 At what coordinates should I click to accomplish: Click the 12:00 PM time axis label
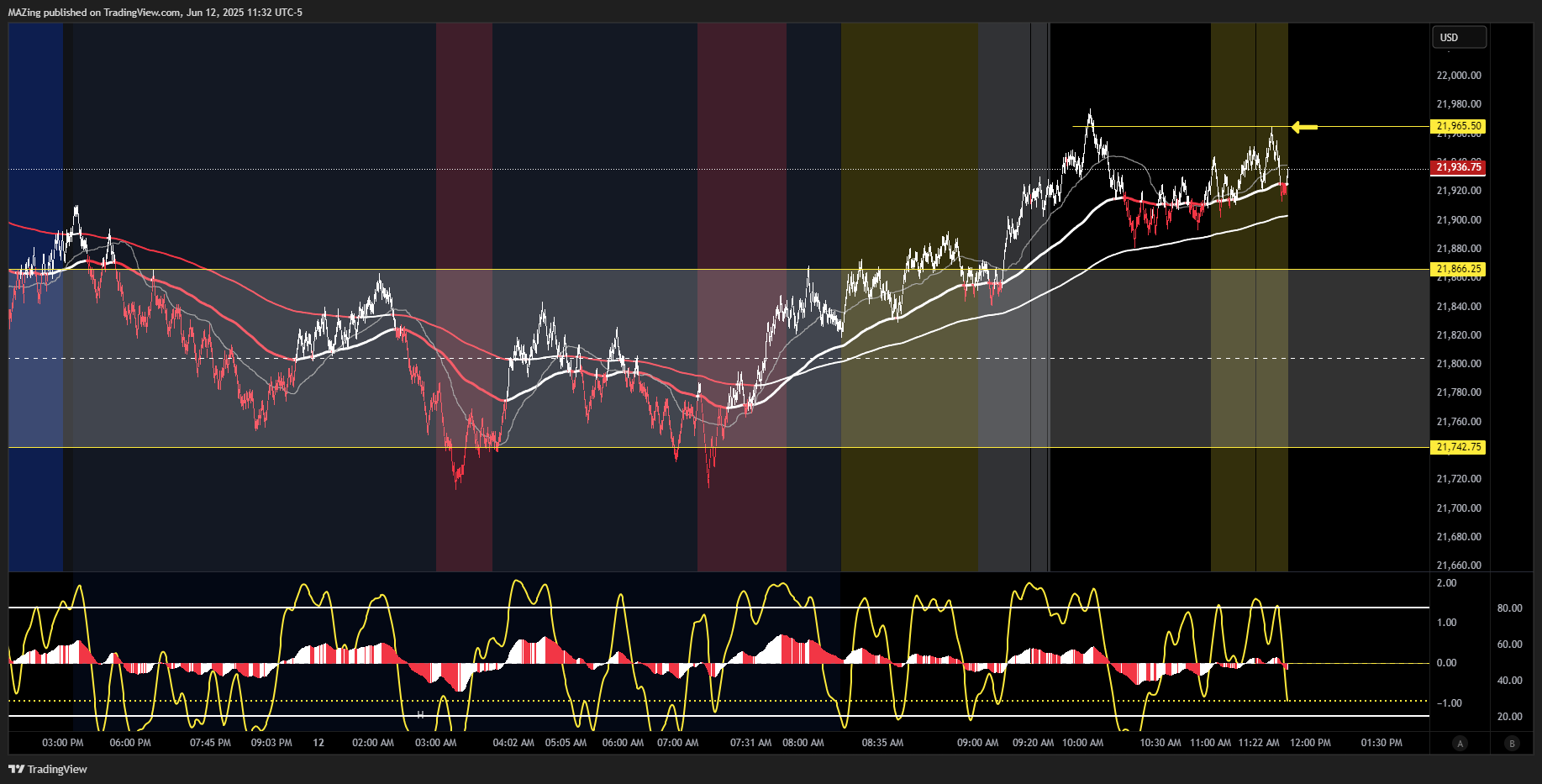pyautogui.click(x=1310, y=743)
